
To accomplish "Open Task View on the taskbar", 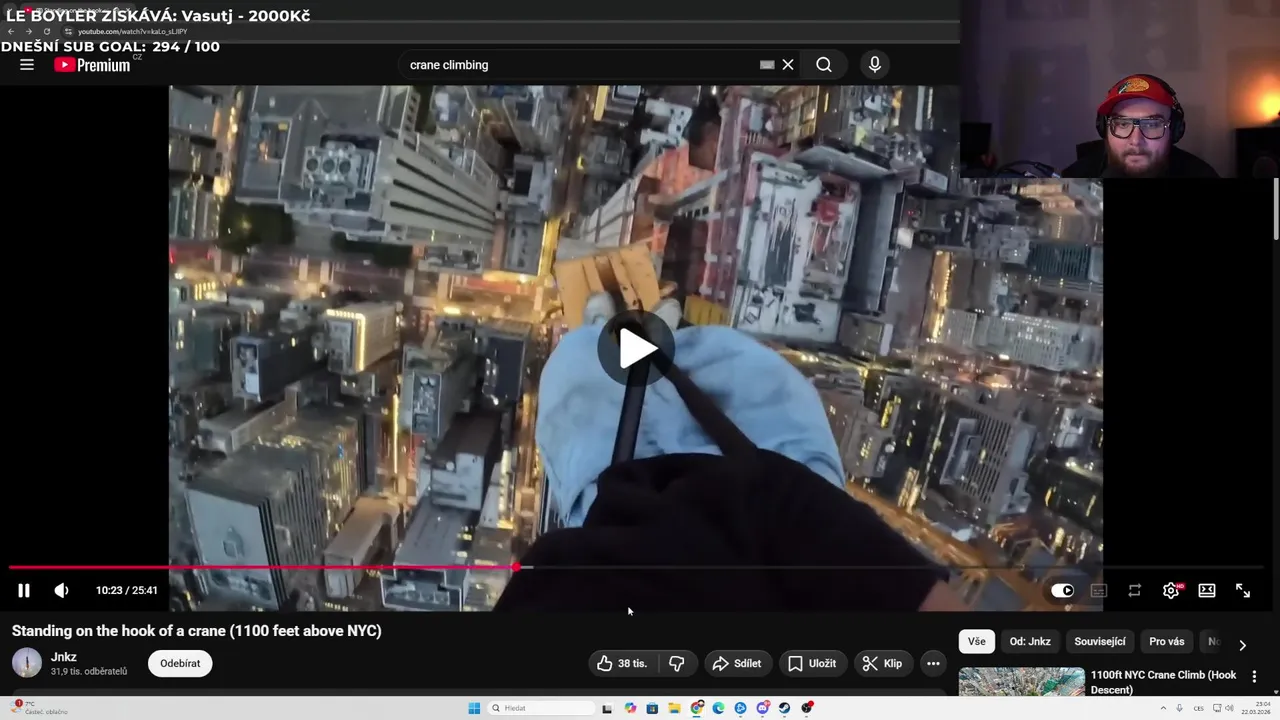I will pyautogui.click(x=607, y=708).
